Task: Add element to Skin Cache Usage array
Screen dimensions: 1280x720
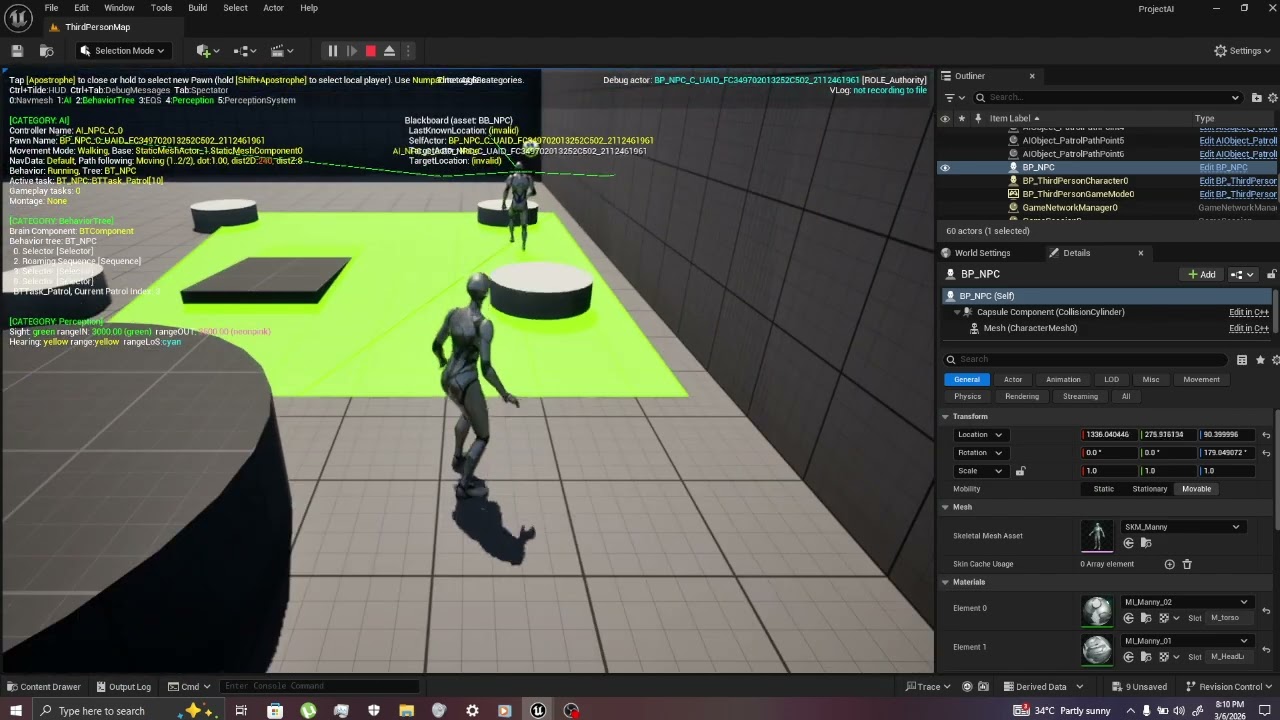Action: 1169,565
